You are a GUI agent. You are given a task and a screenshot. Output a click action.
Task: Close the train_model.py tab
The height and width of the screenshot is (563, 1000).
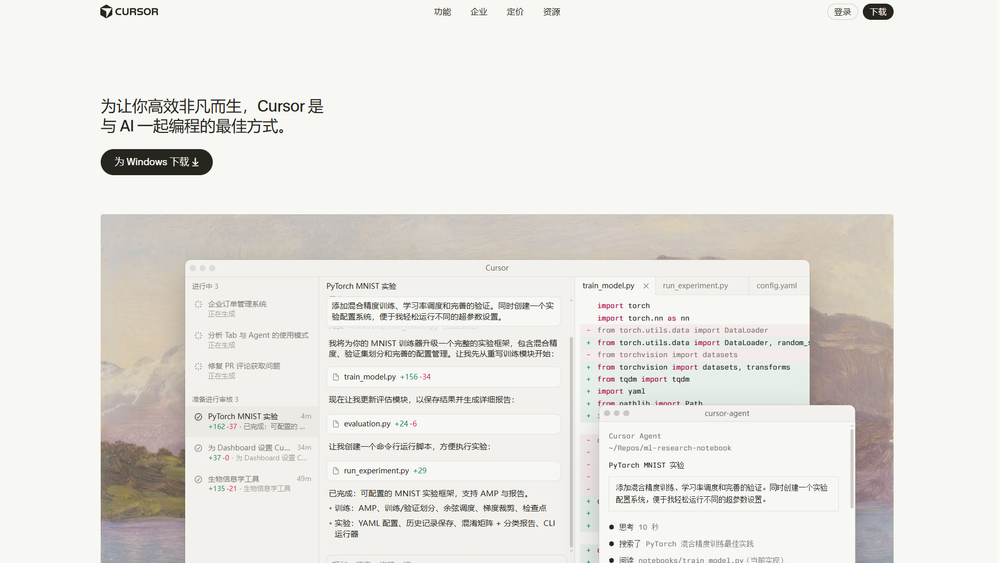tap(646, 286)
